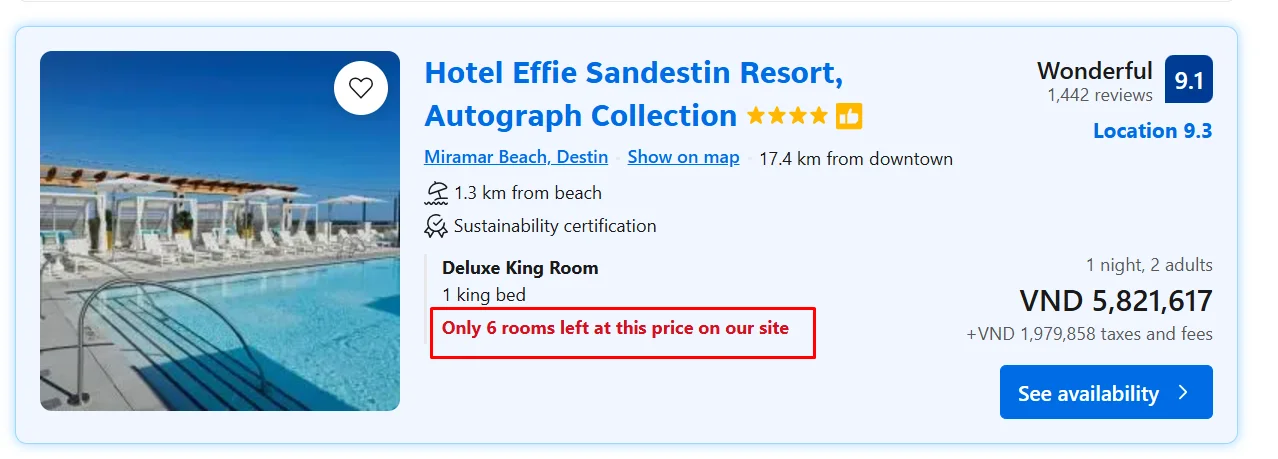Click the arrow chevron on See availability
Image resolution: width=1278 pixels, height=459 pixels.
click(x=1184, y=393)
